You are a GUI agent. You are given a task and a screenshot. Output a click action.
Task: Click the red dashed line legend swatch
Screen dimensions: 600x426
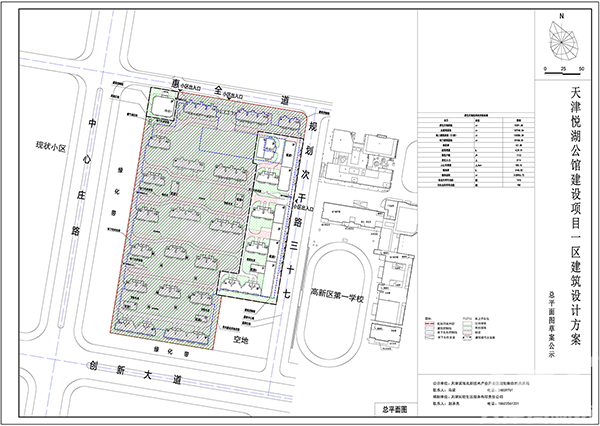430,323
